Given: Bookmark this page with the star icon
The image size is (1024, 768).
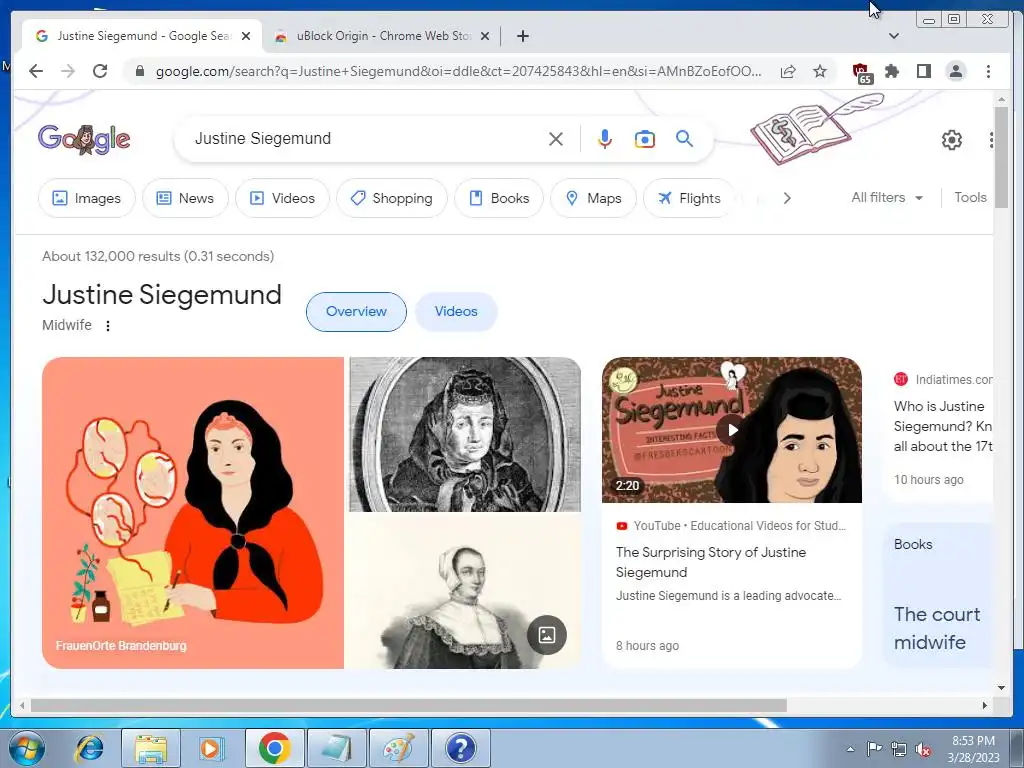Looking at the screenshot, I should [820, 71].
